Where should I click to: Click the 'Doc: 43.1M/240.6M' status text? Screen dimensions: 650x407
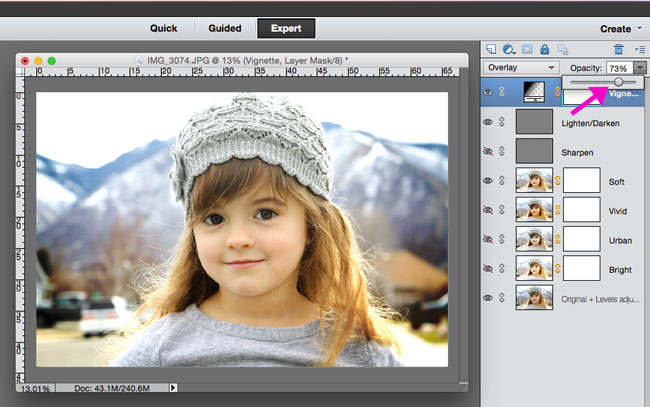[112, 388]
